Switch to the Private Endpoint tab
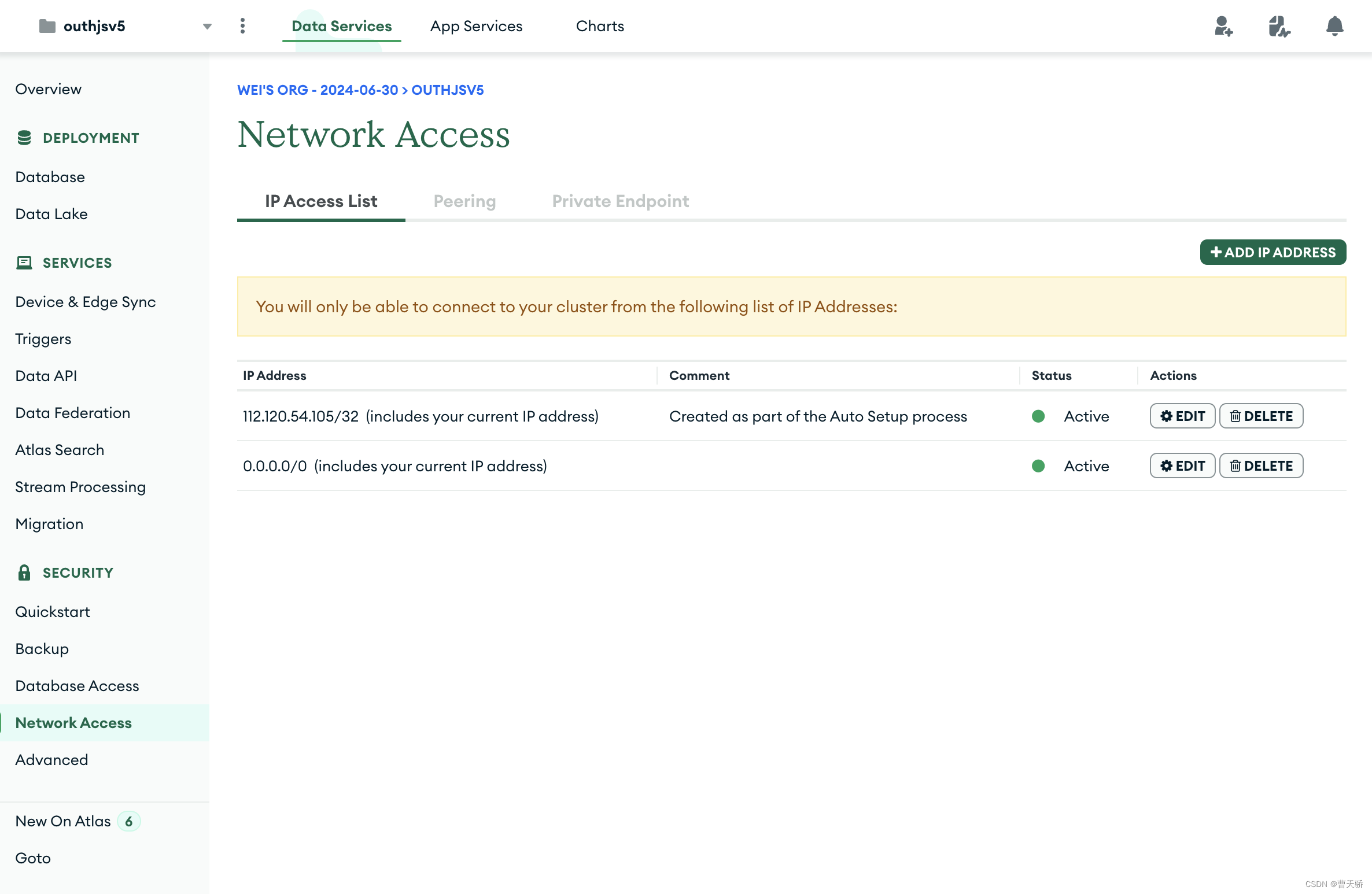Image resolution: width=1372 pixels, height=894 pixels. 620,201
